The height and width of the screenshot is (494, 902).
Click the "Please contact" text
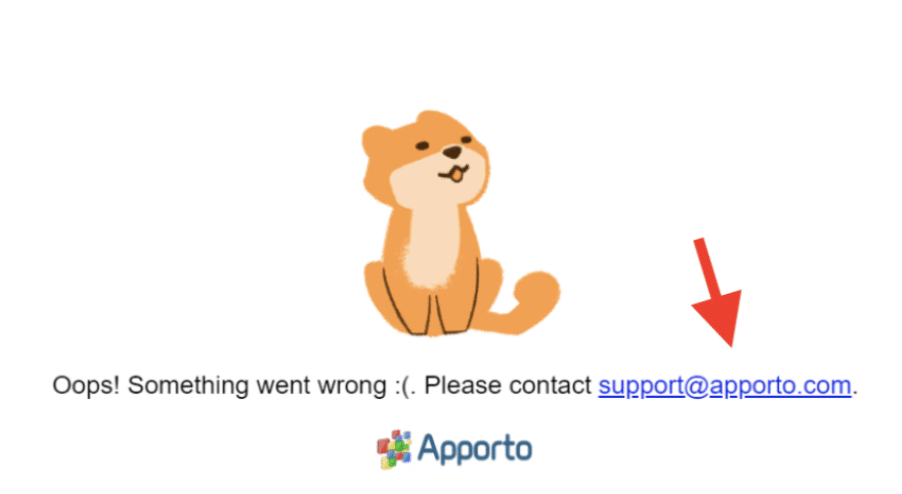coord(508,386)
